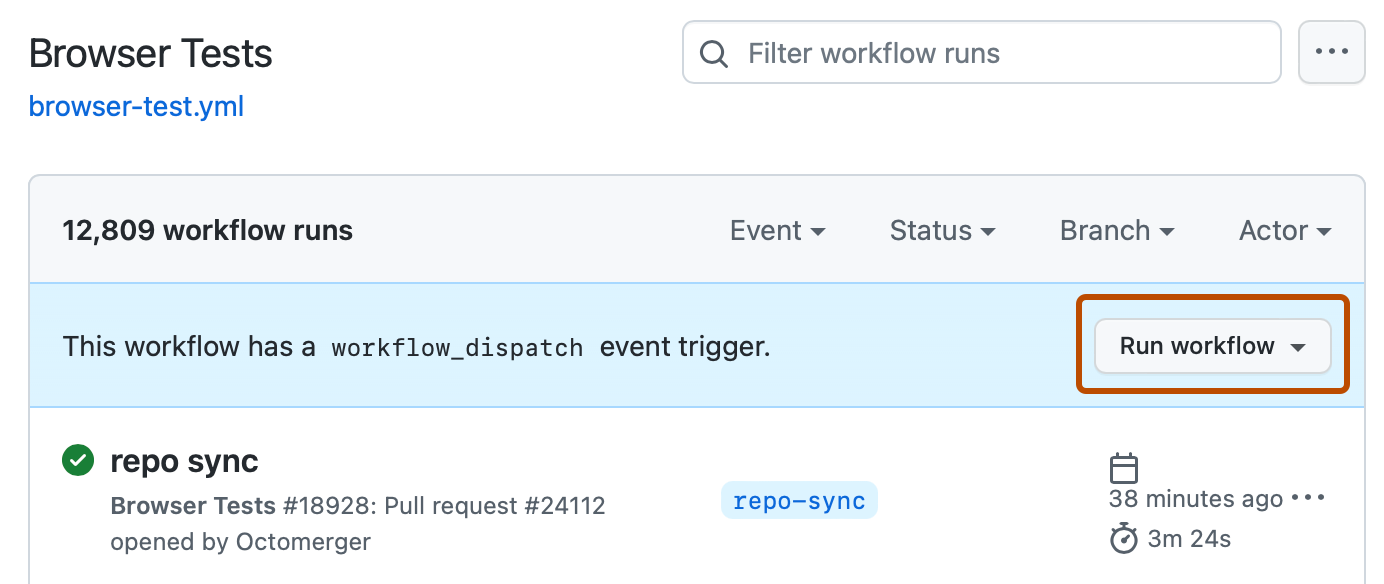1384x584 pixels.
Task: Click the dropdown caret on Run workflow
Action: click(x=1298, y=346)
